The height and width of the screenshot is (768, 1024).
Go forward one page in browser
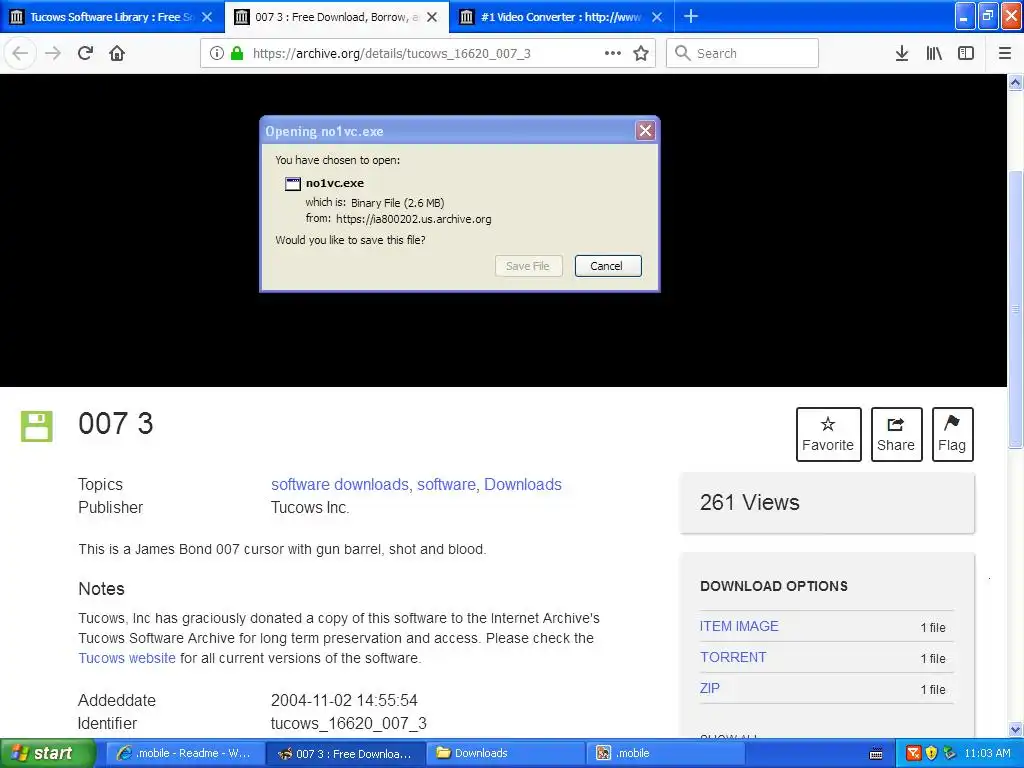pyautogui.click(x=53, y=53)
